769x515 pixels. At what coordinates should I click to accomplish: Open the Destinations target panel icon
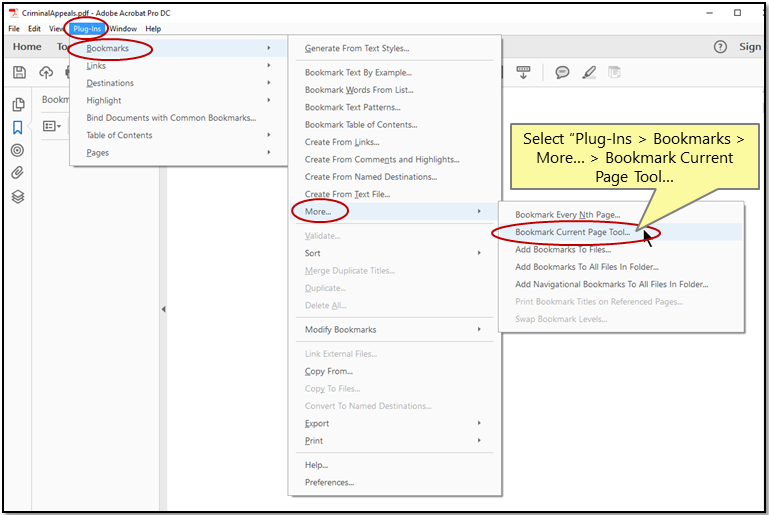(18, 150)
